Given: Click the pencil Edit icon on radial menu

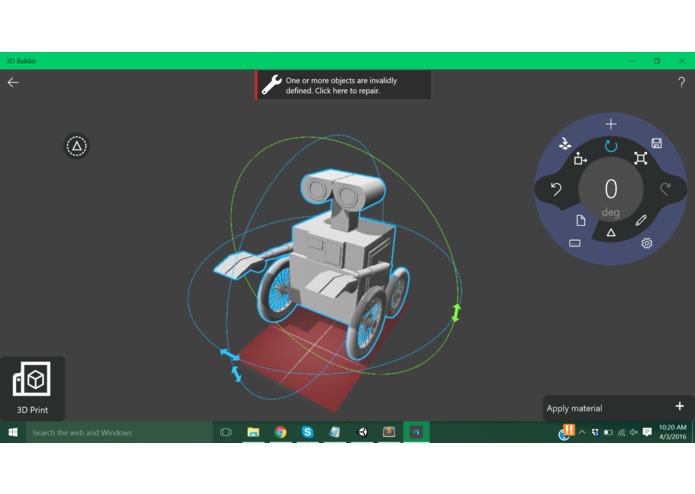Looking at the screenshot, I should pos(641,220).
